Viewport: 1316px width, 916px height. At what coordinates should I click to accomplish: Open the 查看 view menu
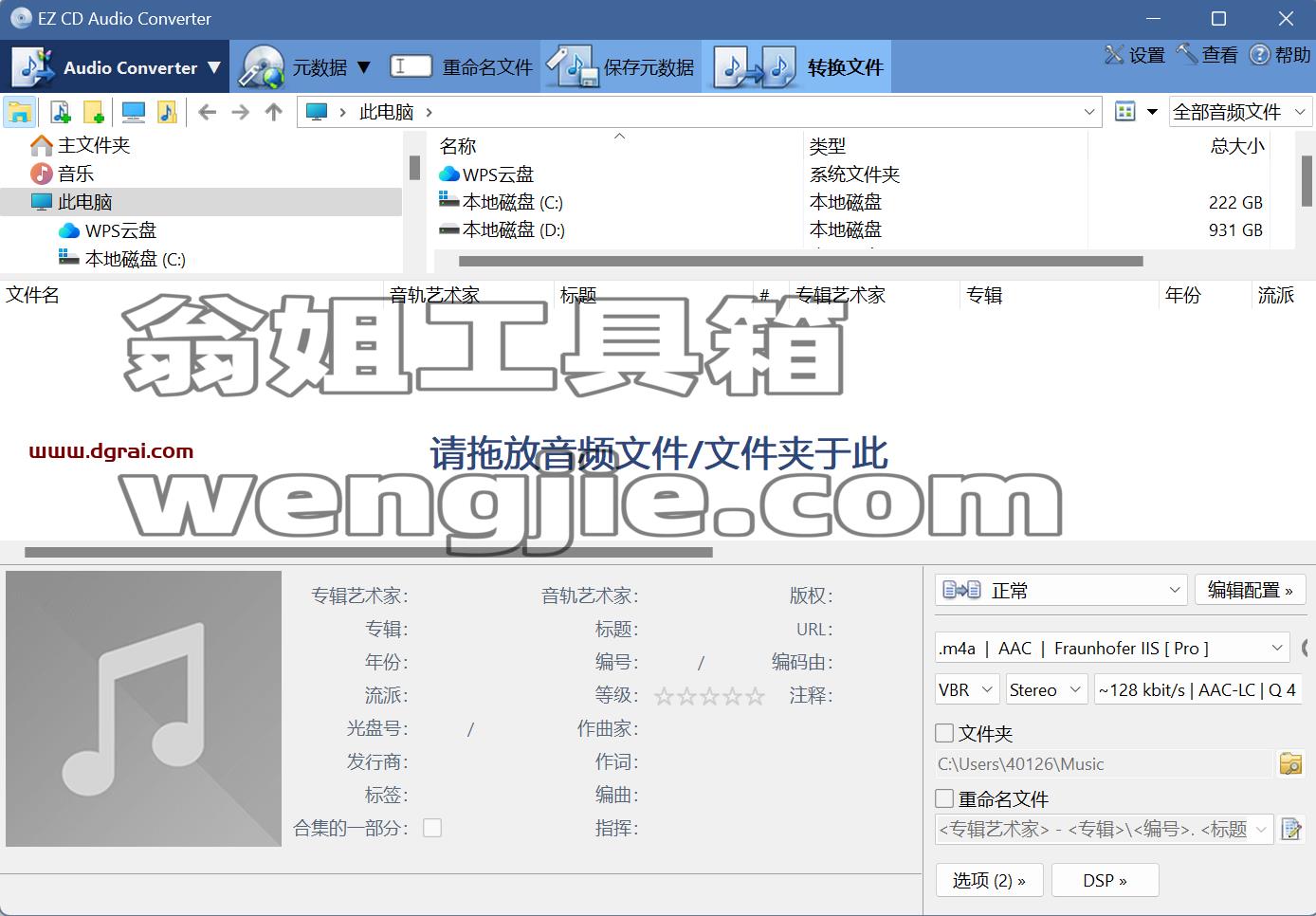[x=1207, y=55]
